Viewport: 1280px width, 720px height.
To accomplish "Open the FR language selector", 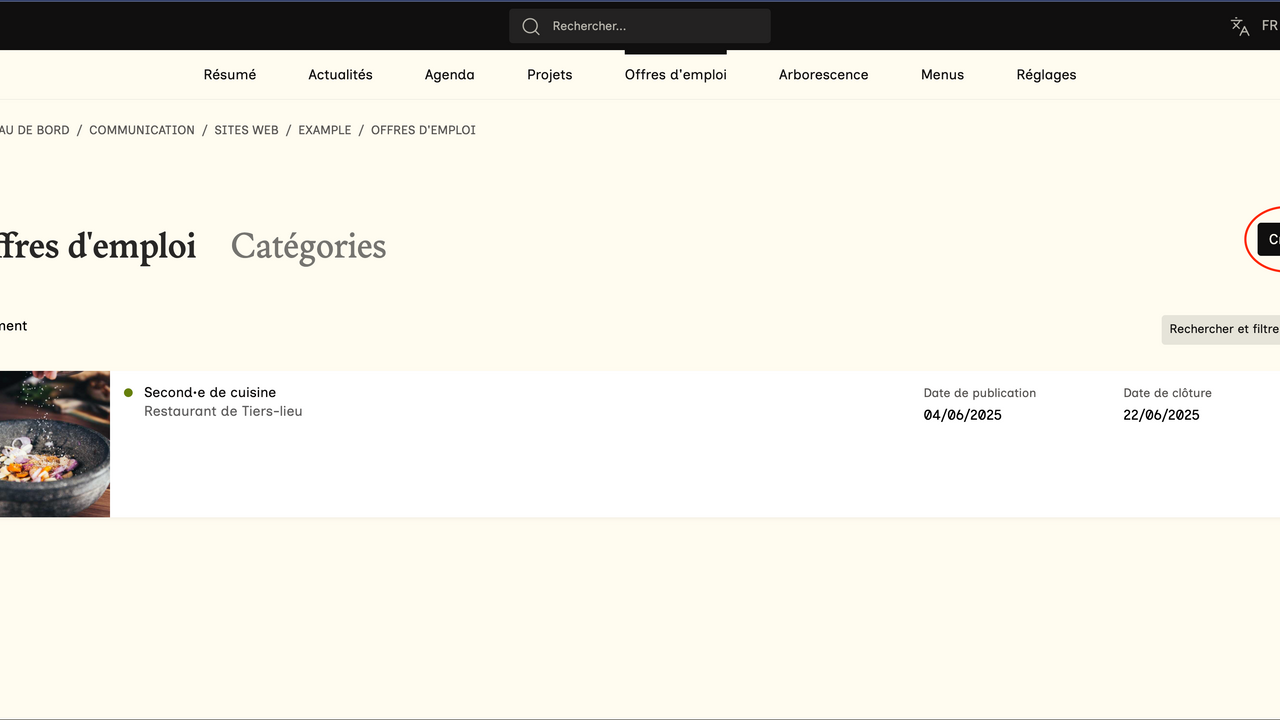I will pos(1269,26).
